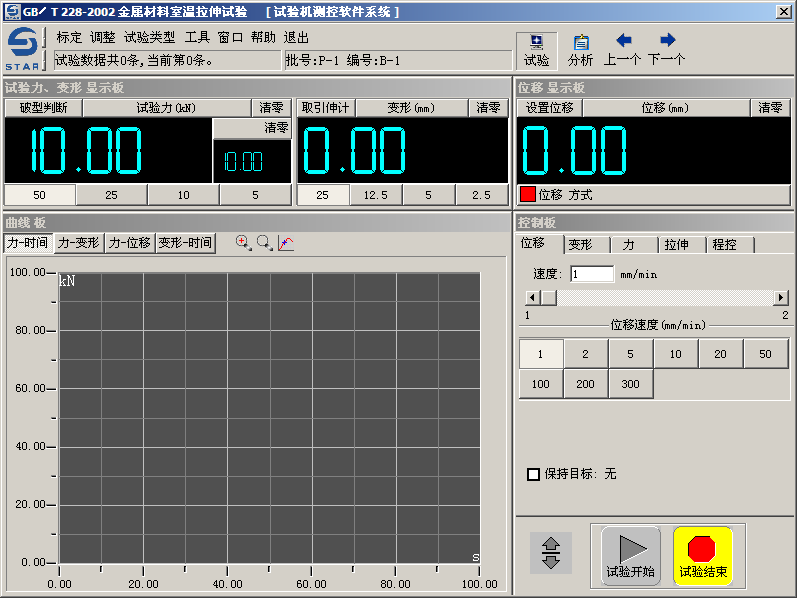Start the test with 试验开始 button
This screenshot has width=797, height=598.
(x=630, y=555)
